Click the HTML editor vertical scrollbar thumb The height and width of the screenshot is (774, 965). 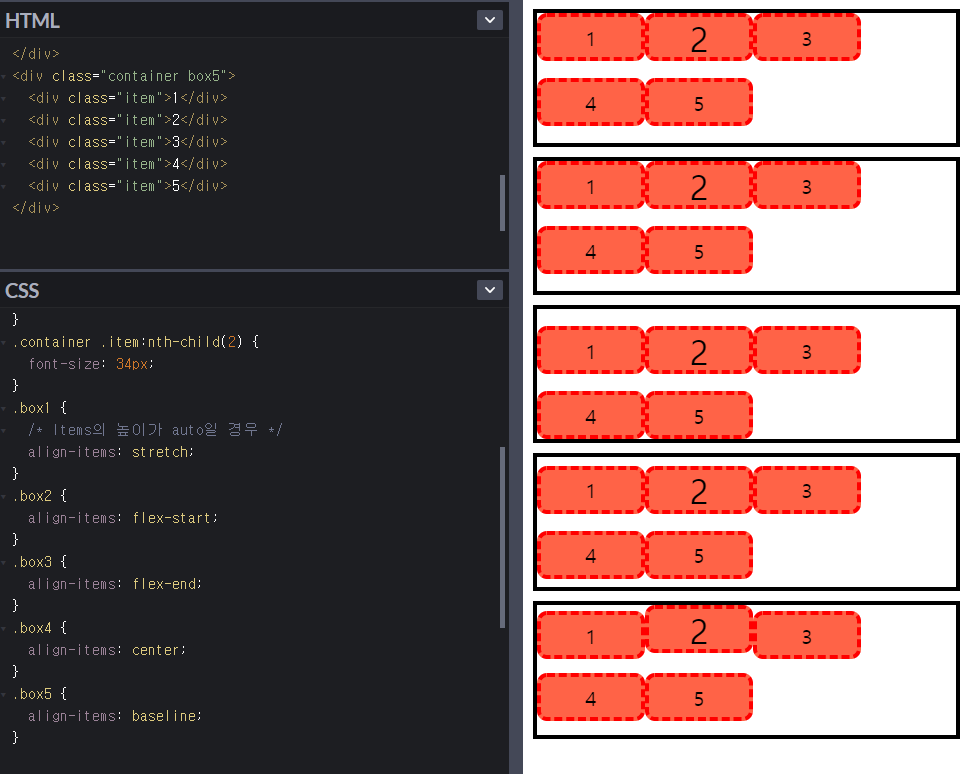[x=502, y=203]
